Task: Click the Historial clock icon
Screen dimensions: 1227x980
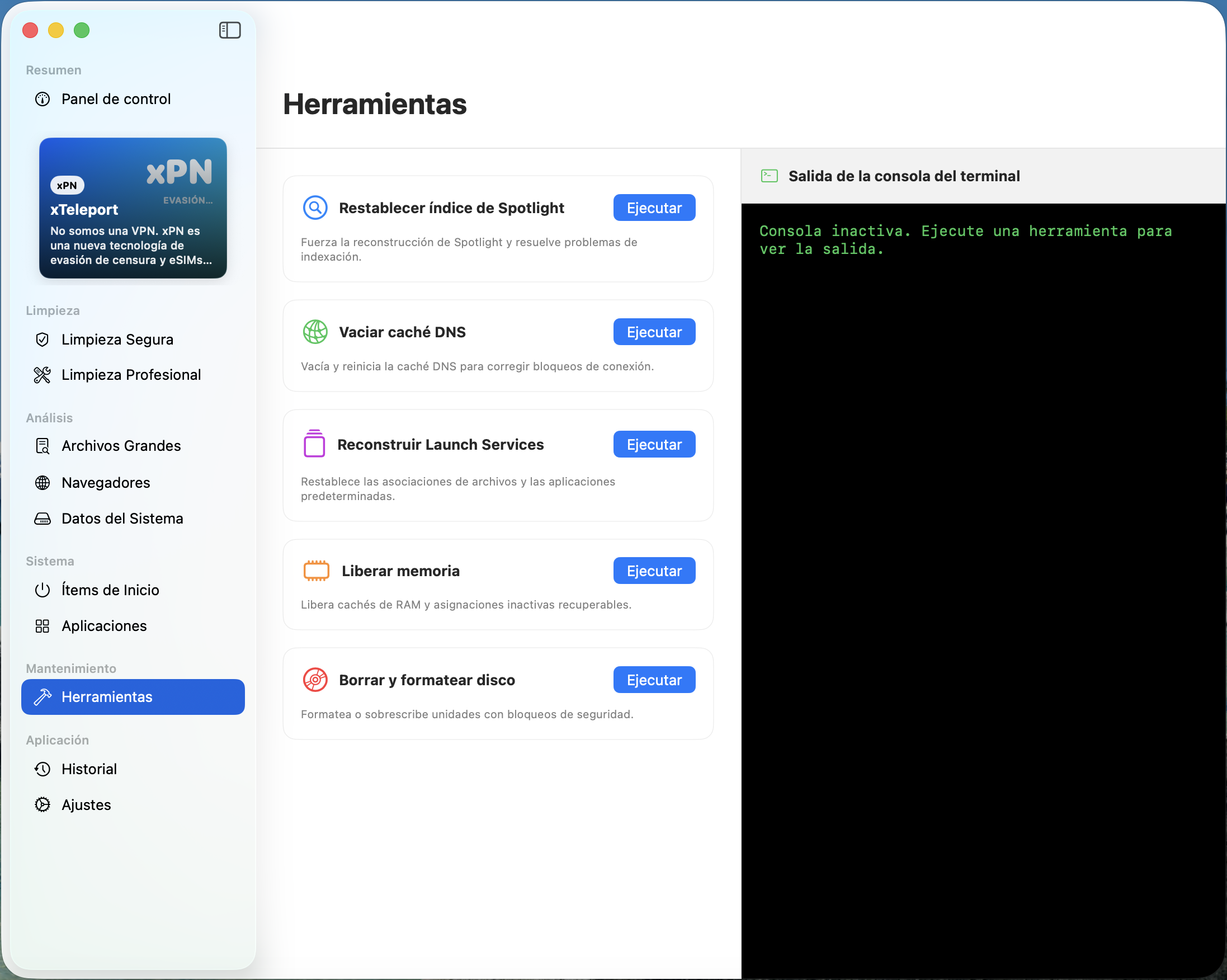Action: point(43,770)
